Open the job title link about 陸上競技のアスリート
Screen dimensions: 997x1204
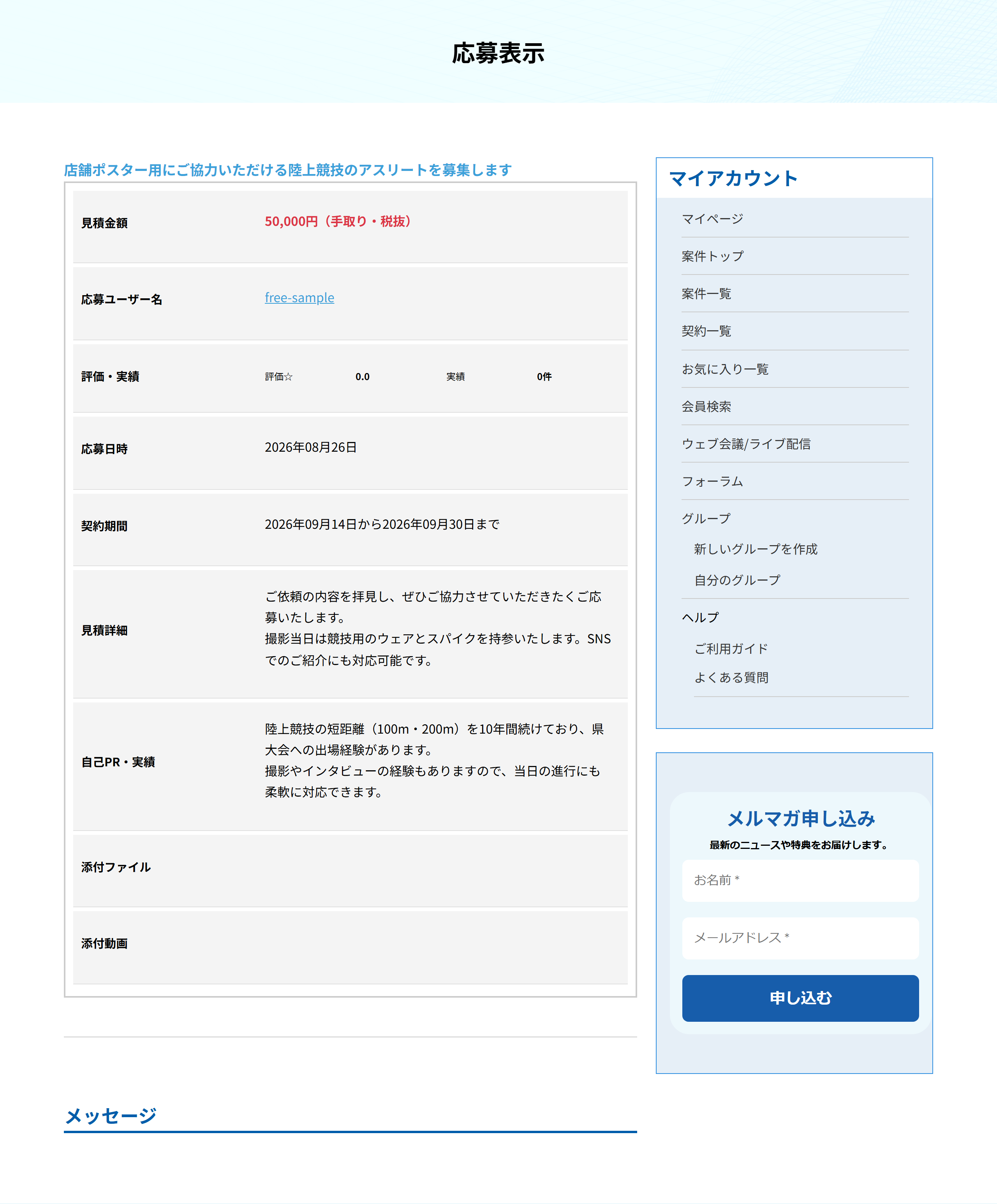288,170
